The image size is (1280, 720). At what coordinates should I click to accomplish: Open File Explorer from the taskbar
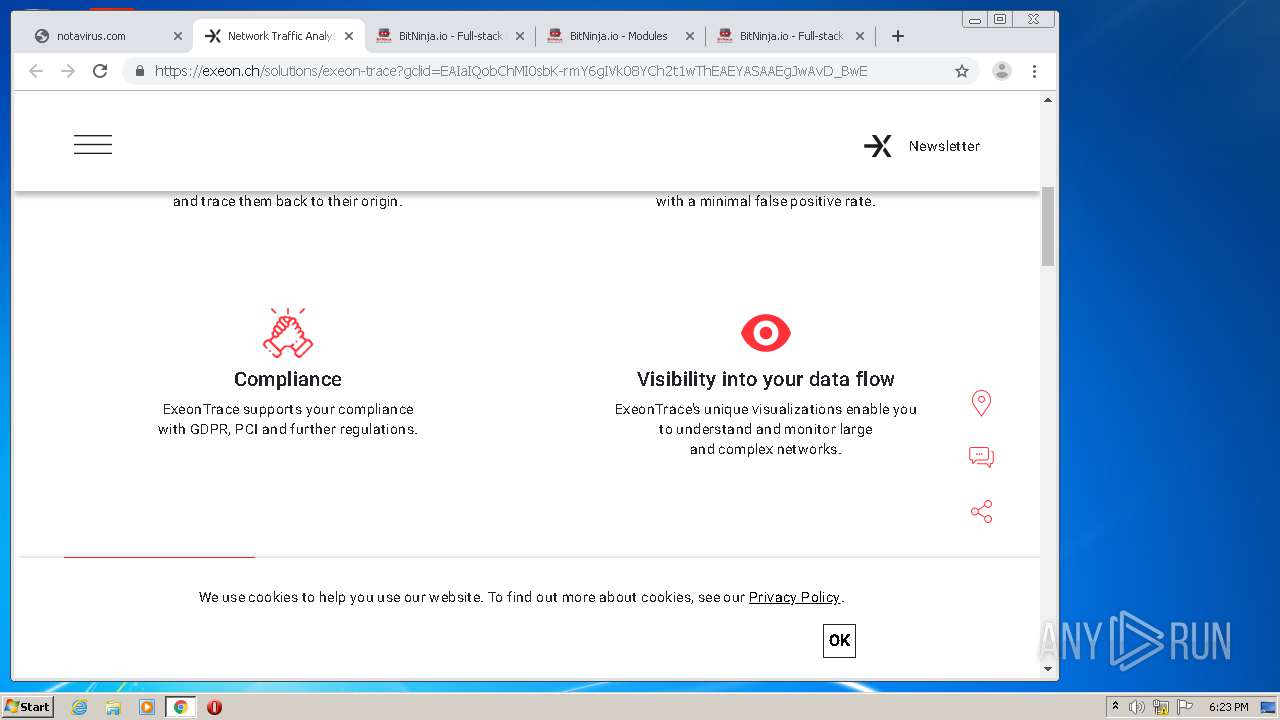113,707
